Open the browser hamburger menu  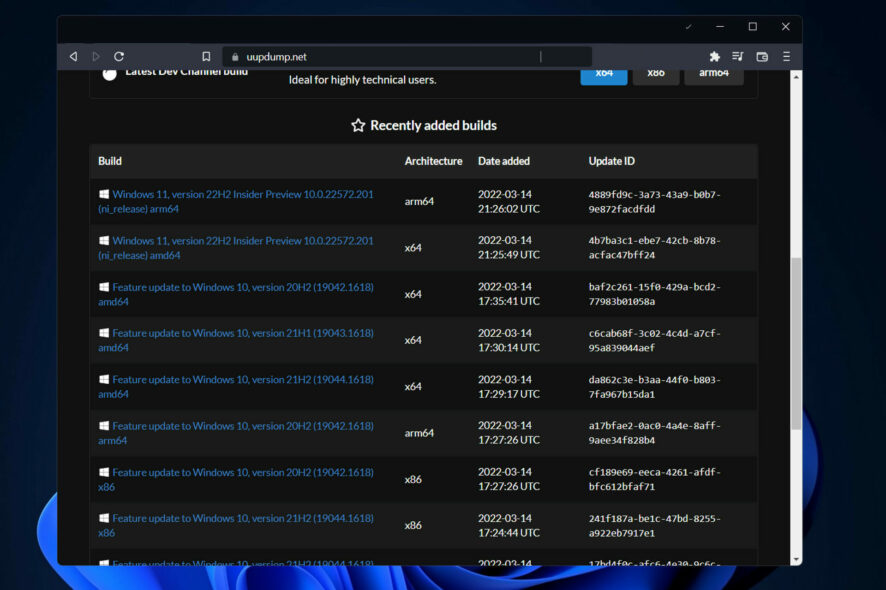tap(787, 57)
